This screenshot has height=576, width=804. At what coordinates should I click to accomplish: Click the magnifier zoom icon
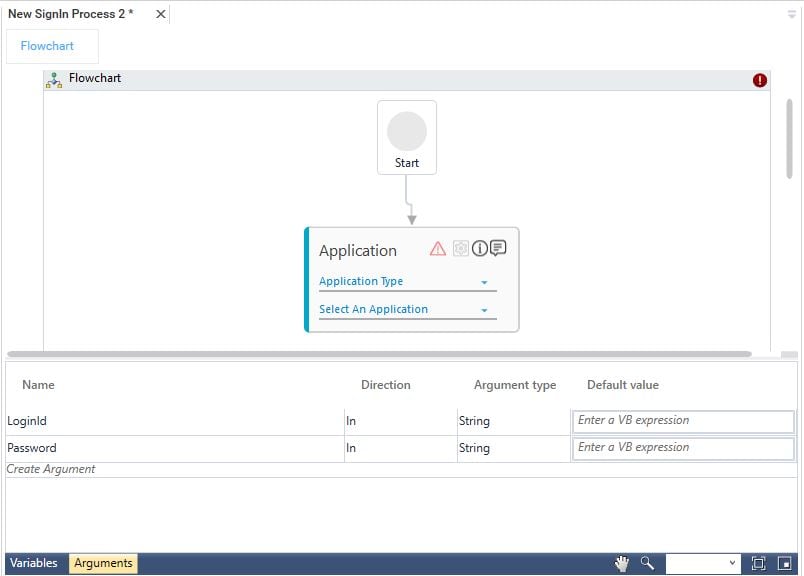tap(647, 564)
